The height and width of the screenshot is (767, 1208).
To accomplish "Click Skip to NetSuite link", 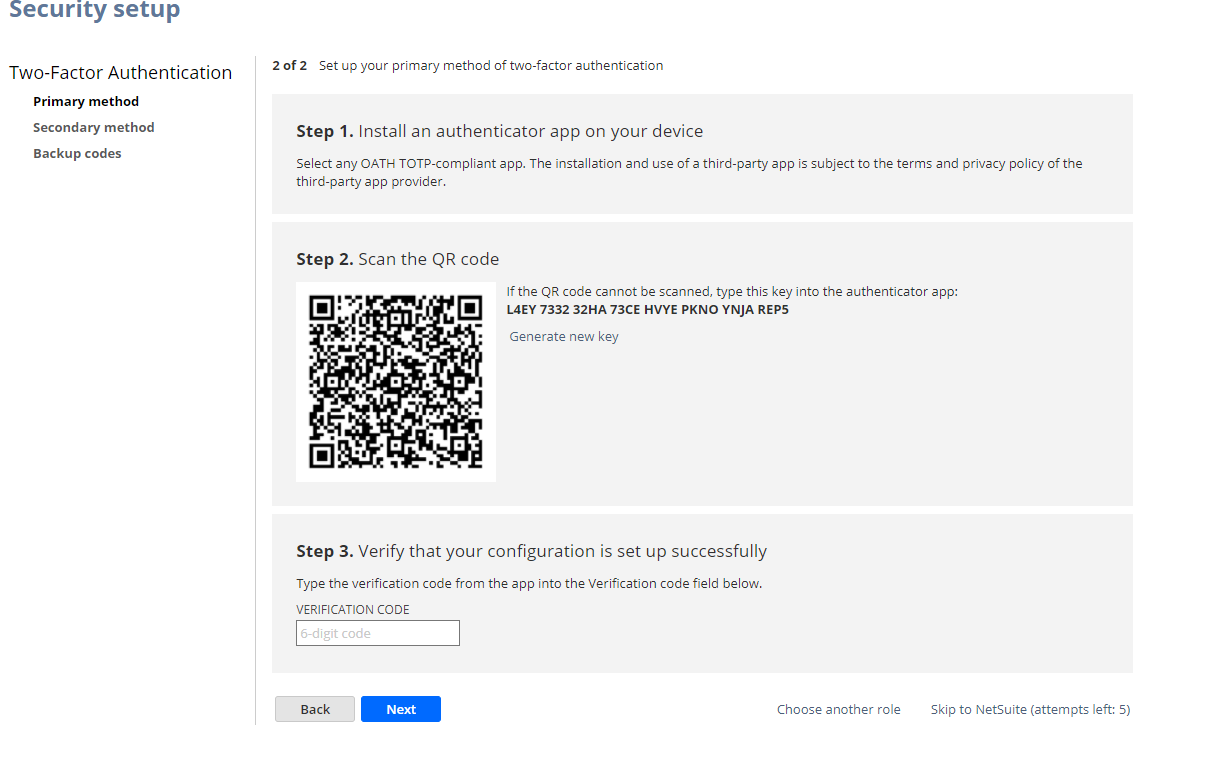I will [1030, 710].
